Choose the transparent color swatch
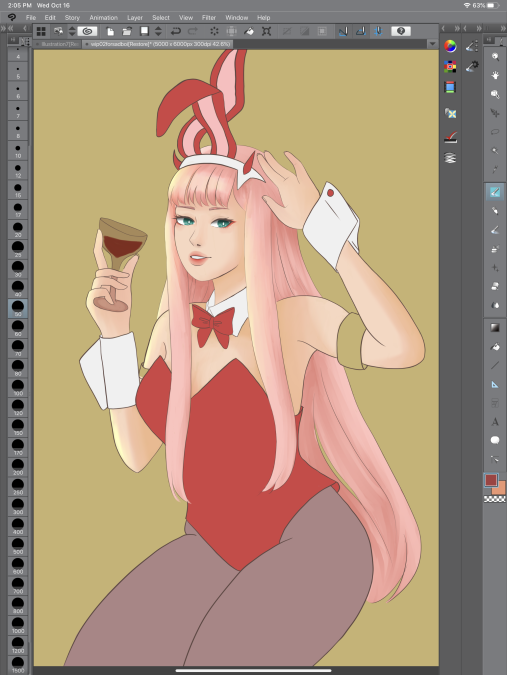 pyautogui.click(x=495, y=499)
